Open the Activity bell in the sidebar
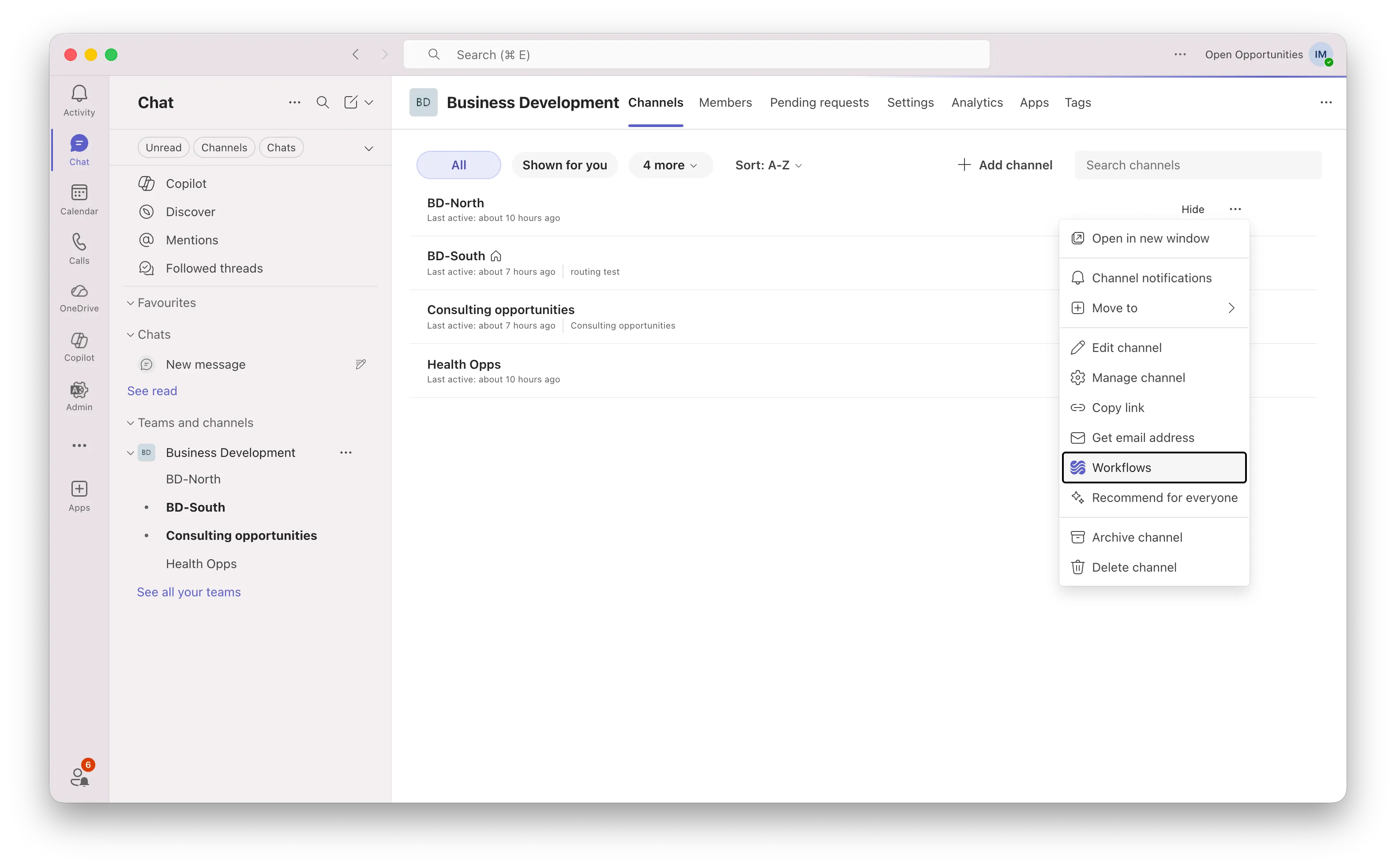Viewport: 1396px width, 868px height. coord(79,101)
